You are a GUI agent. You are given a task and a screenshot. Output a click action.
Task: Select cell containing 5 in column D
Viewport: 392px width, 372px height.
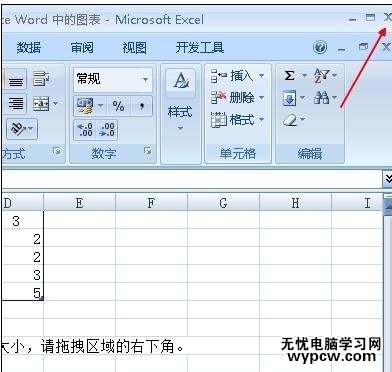[23, 292]
